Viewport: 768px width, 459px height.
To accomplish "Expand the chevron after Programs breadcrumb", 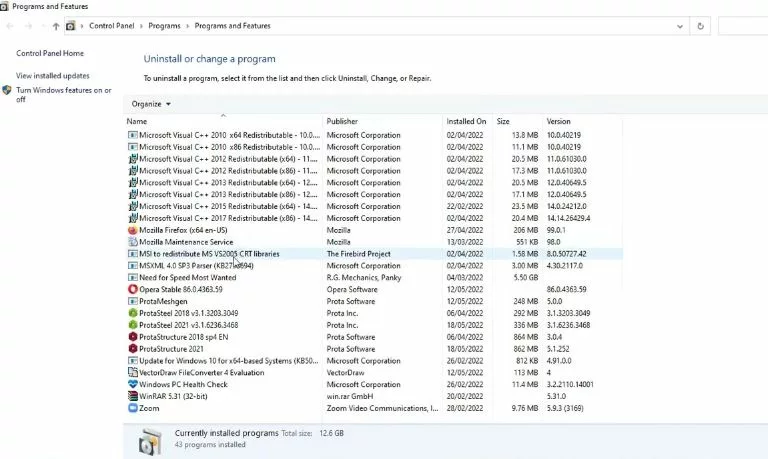I will point(187,26).
